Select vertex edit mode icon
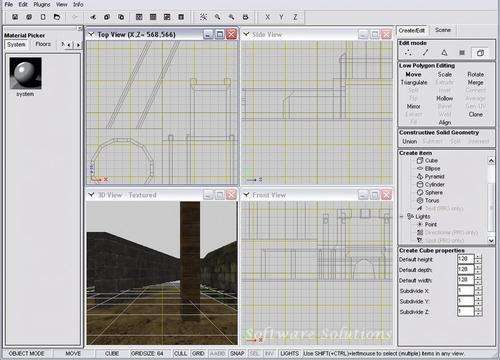 (x=408, y=53)
